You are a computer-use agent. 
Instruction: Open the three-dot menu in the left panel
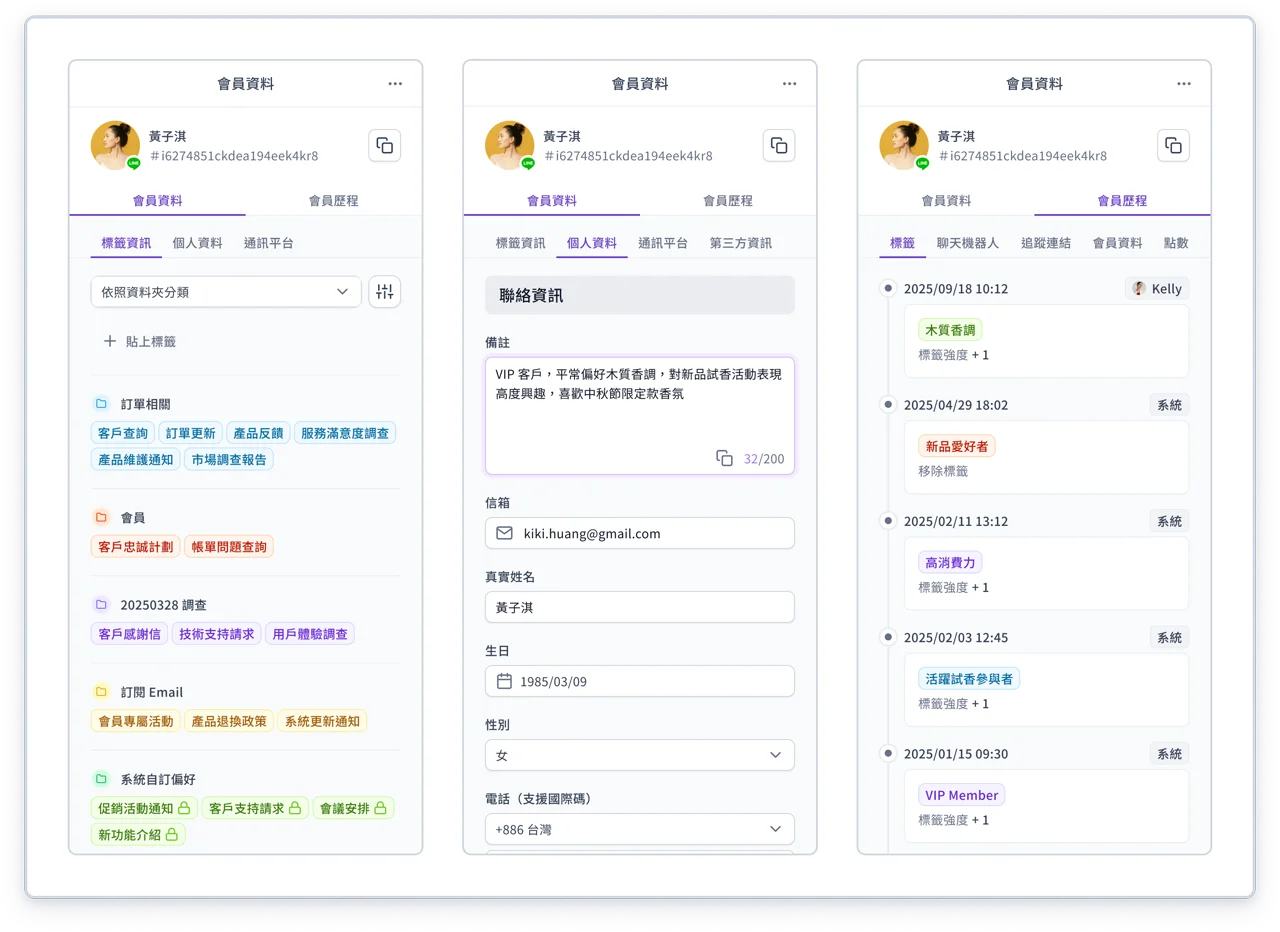point(396,84)
